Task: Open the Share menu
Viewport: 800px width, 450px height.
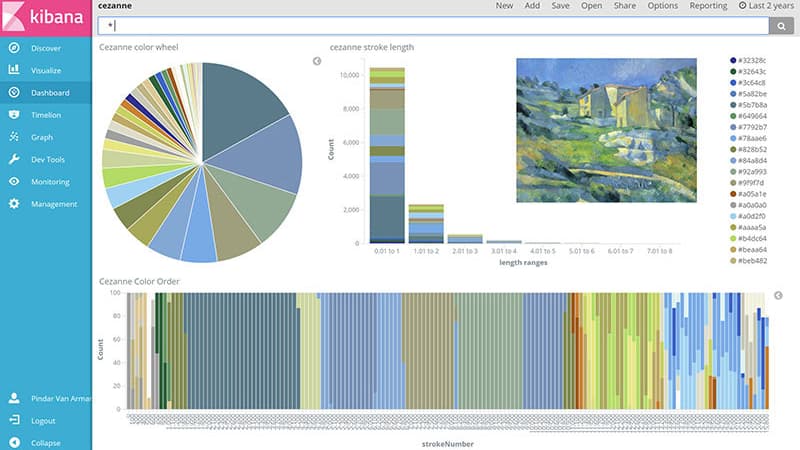Action: pos(624,6)
